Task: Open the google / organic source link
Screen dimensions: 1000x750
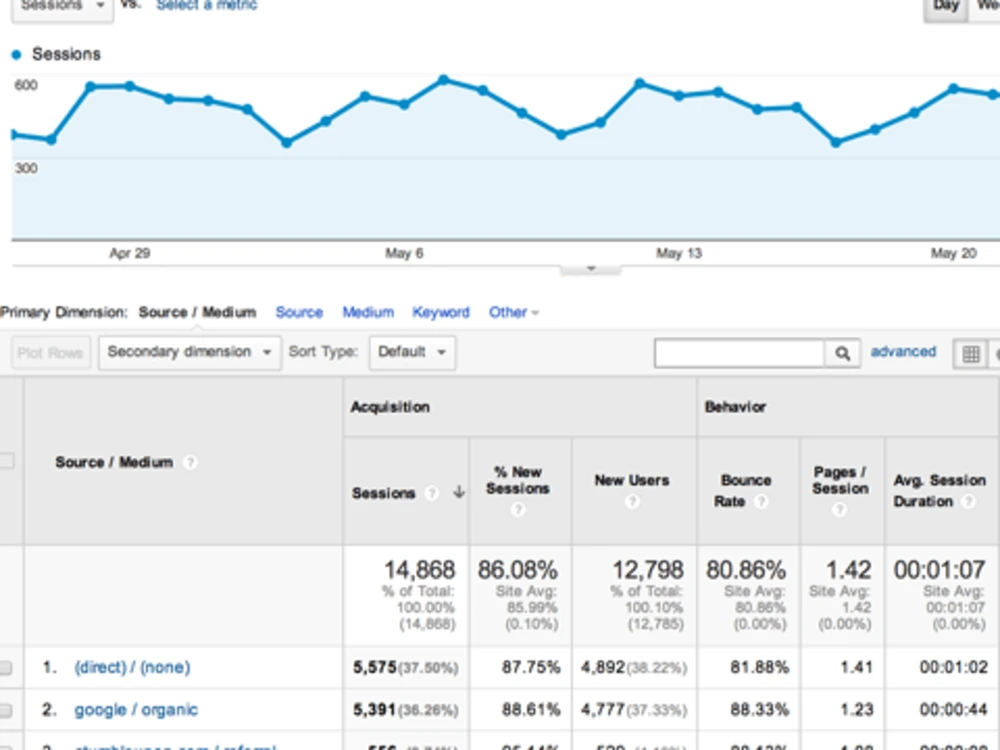Action: 136,709
